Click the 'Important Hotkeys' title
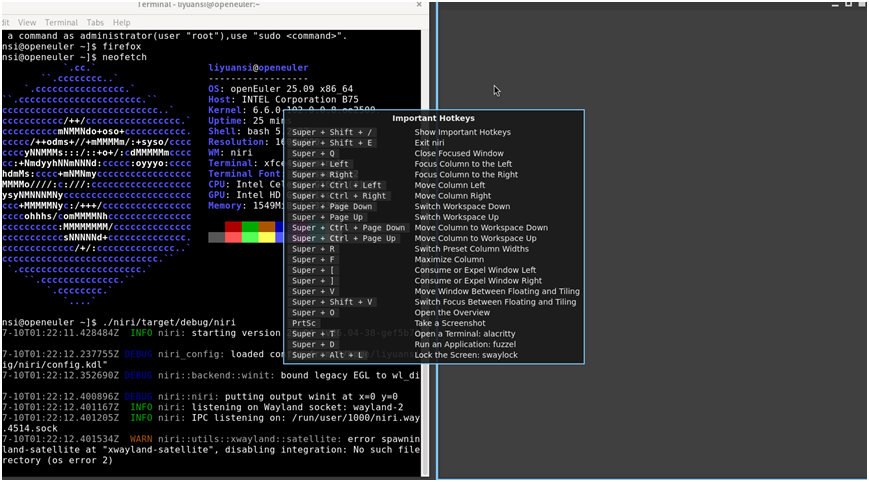The image size is (869, 482). click(433, 118)
